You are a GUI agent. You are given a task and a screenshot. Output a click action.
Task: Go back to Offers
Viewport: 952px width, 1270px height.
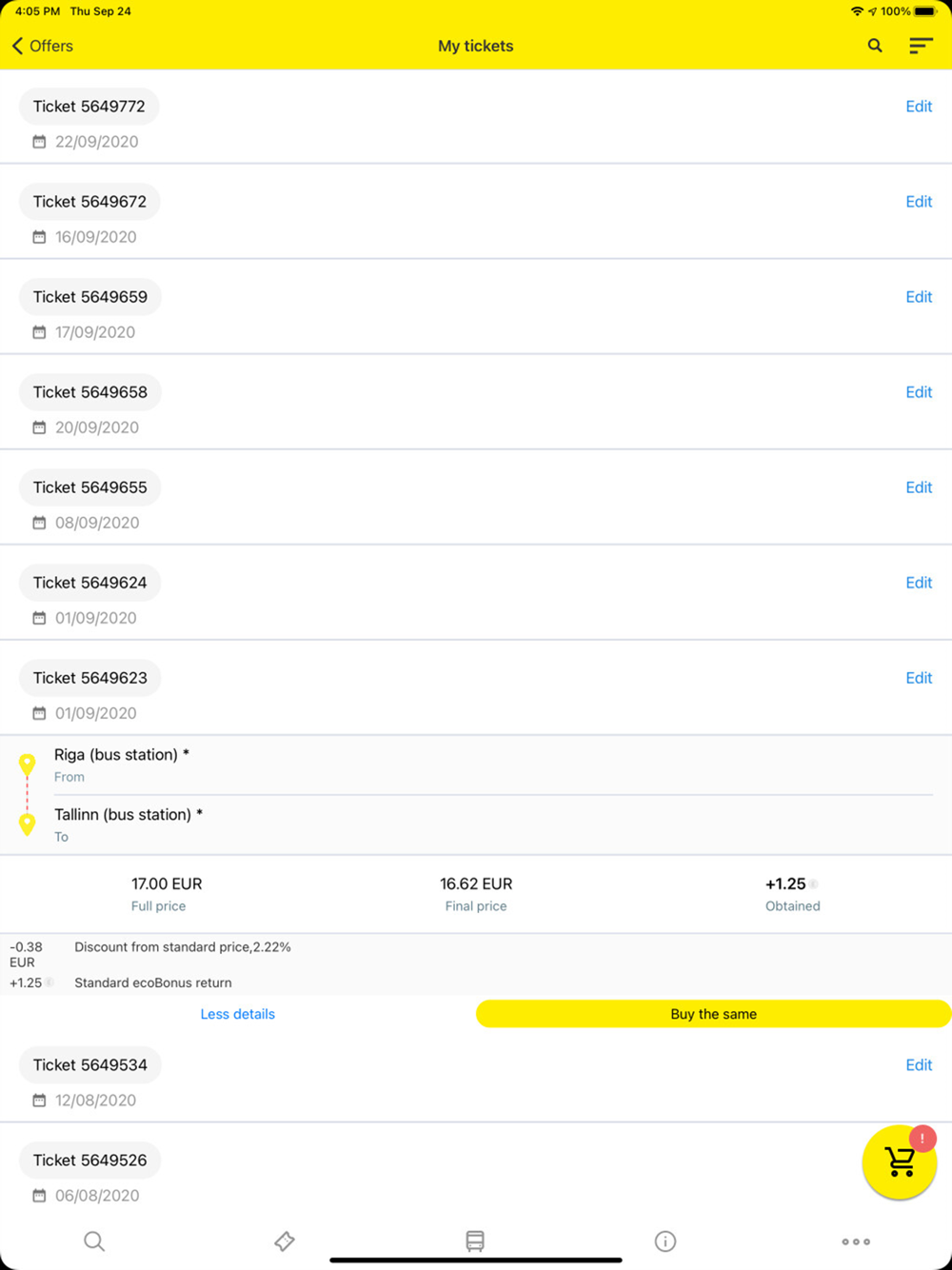pos(43,46)
